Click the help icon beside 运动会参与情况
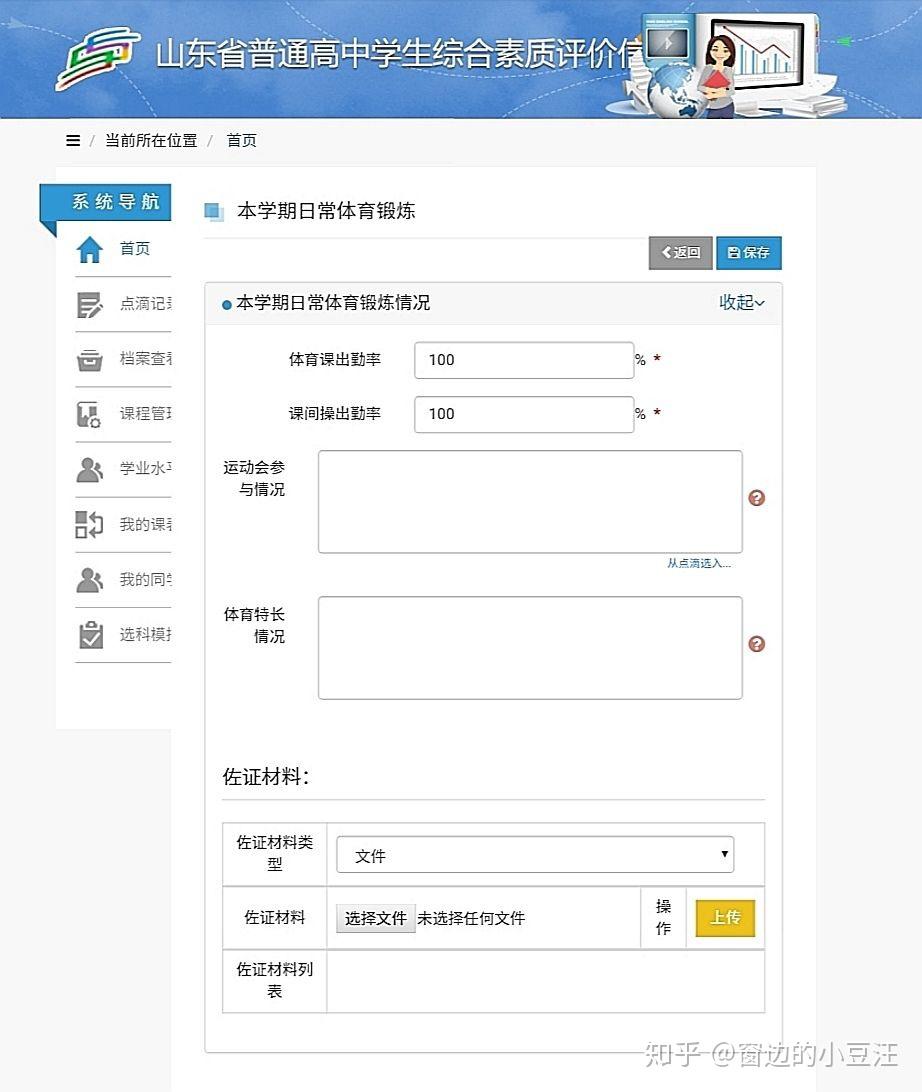 [x=757, y=497]
